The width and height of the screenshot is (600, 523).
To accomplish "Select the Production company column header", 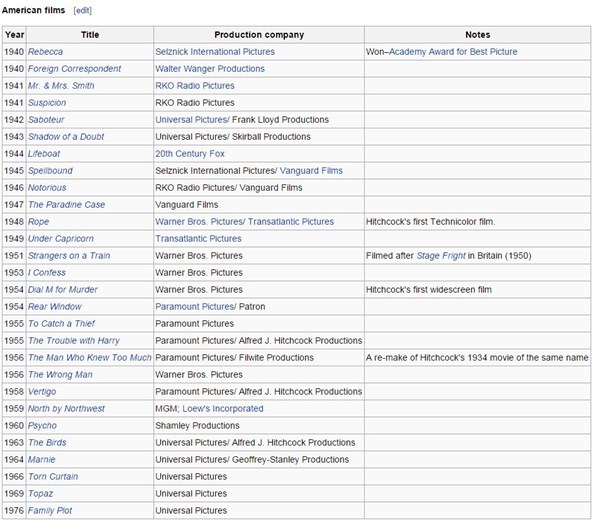I will pyautogui.click(x=259, y=35).
